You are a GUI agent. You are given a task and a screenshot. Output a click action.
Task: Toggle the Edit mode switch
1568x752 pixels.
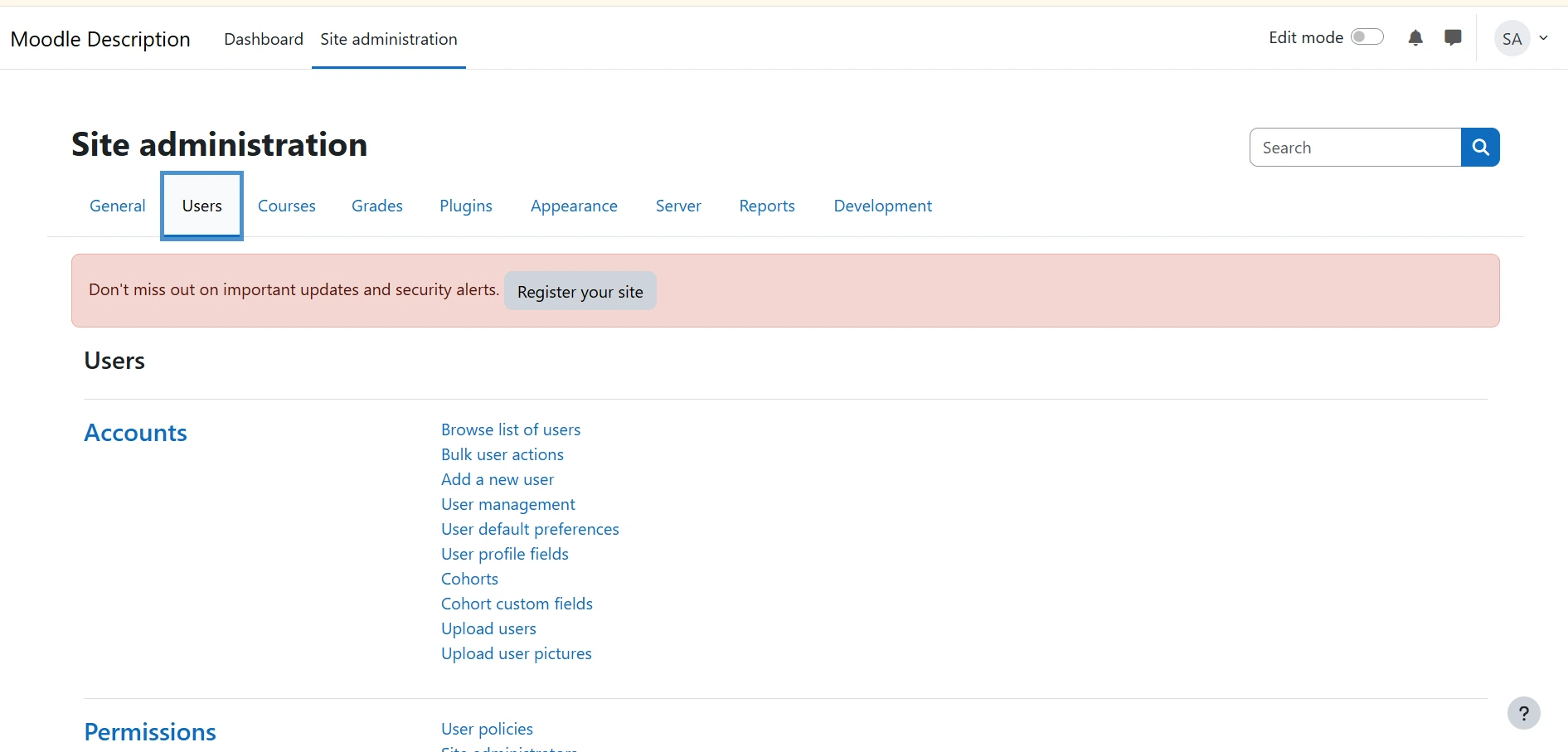1367,37
